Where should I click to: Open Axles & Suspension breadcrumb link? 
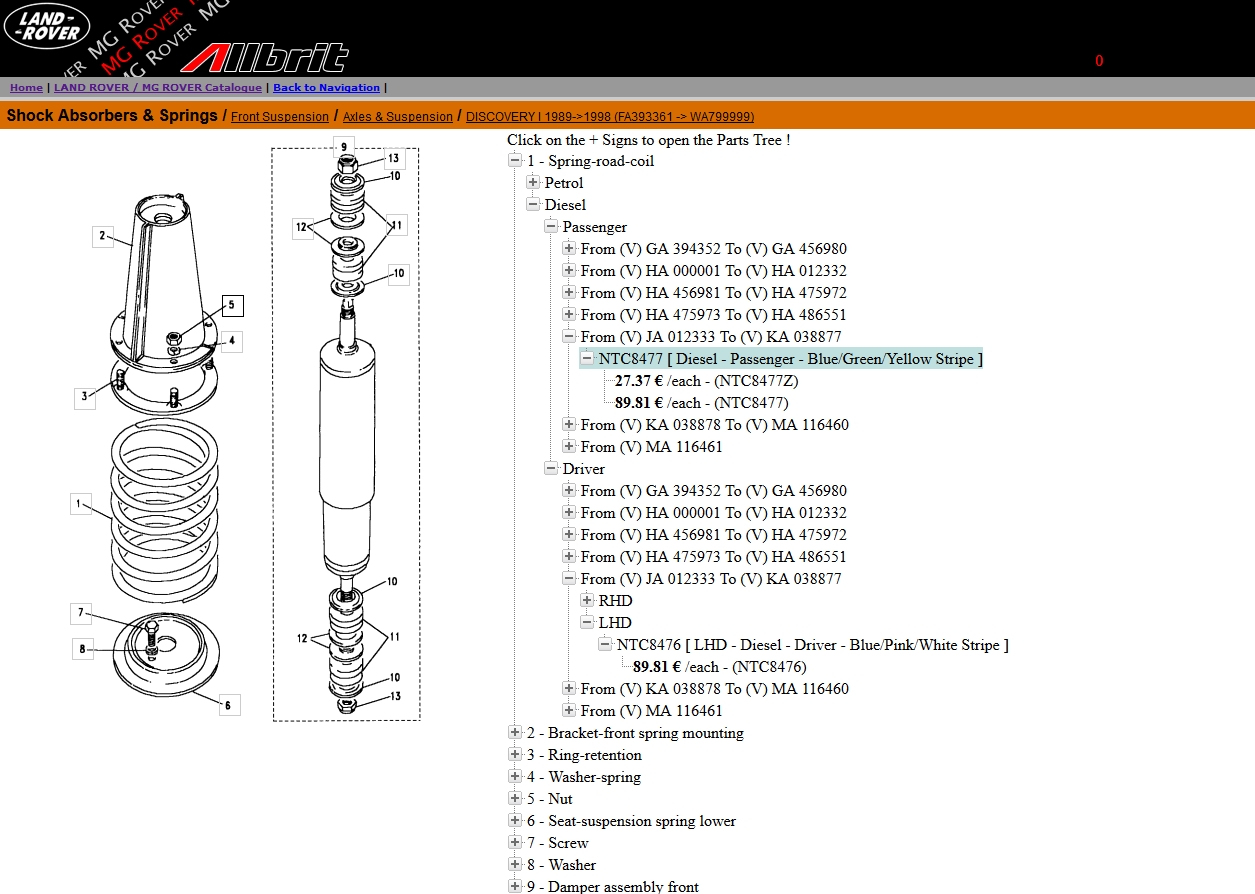[x=397, y=117]
